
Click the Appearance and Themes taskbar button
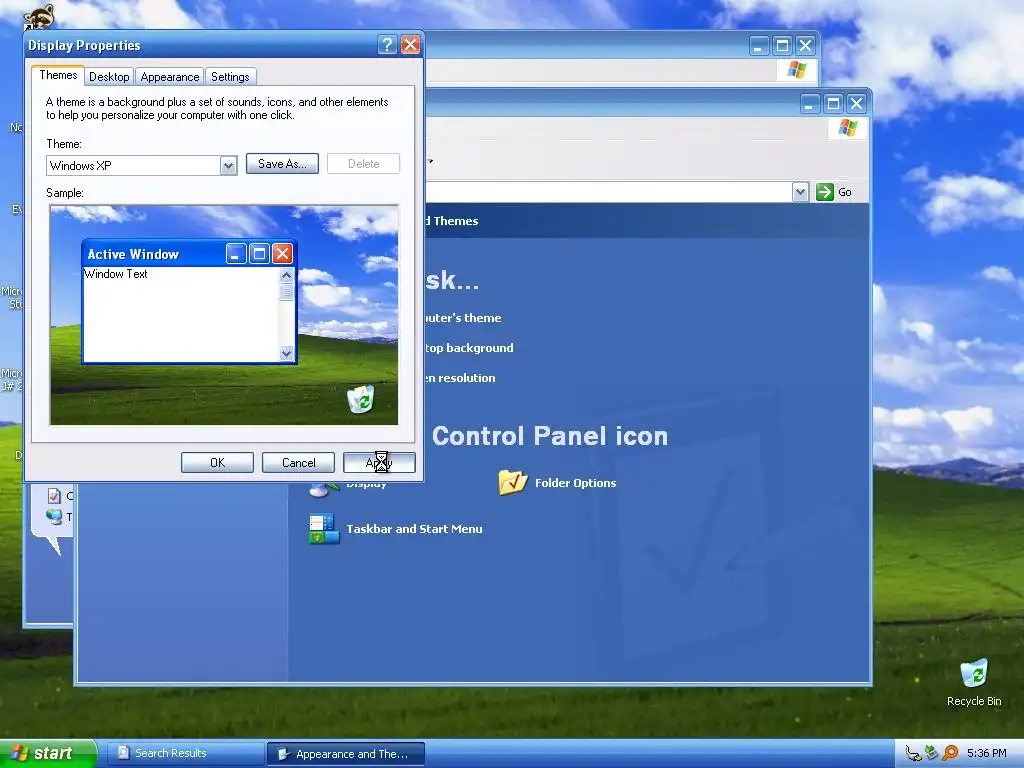click(x=346, y=754)
